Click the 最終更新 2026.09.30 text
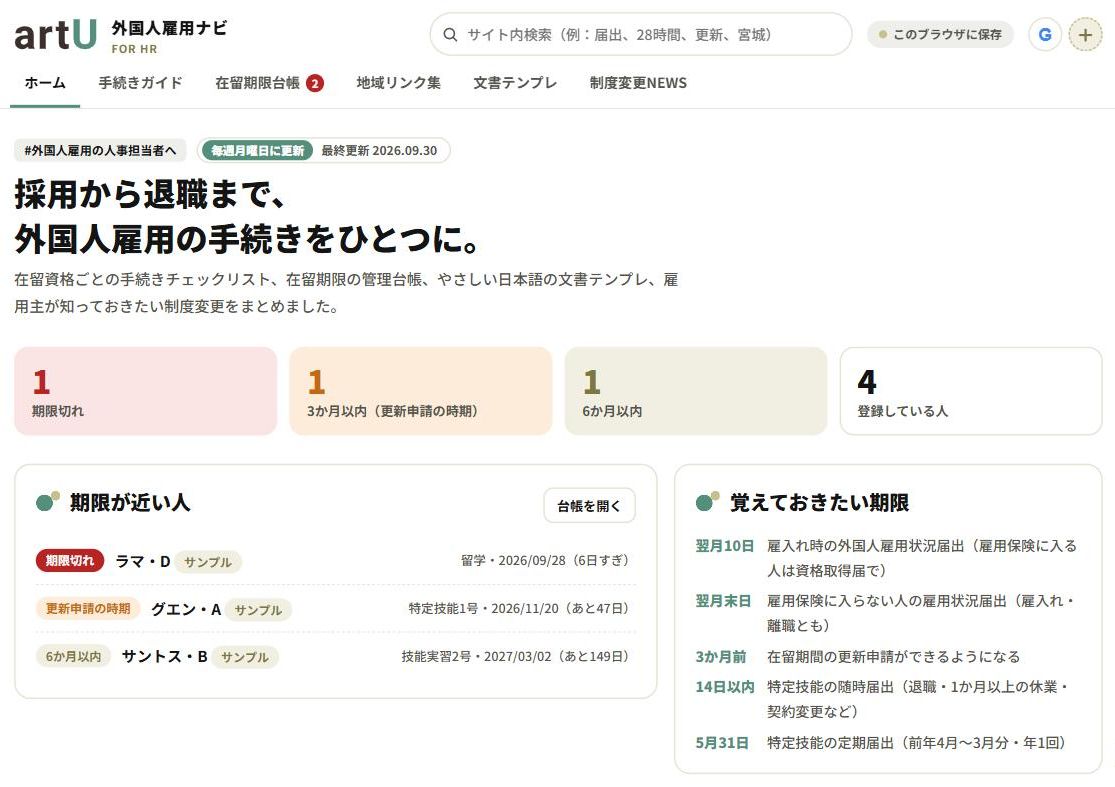This screenshot has width=1115, height=787. (379, 151)
